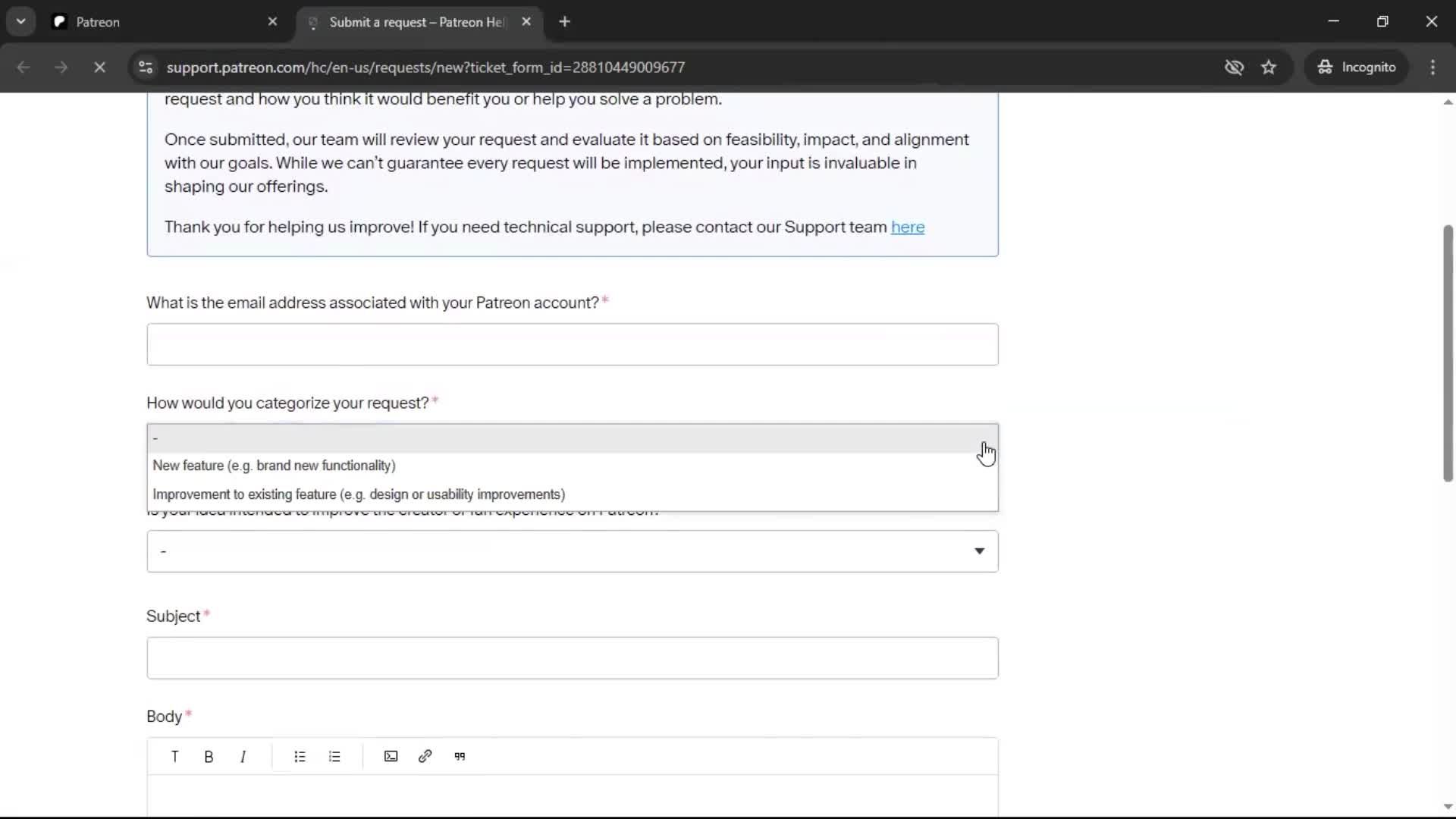Restore down the browser window

1382,22
